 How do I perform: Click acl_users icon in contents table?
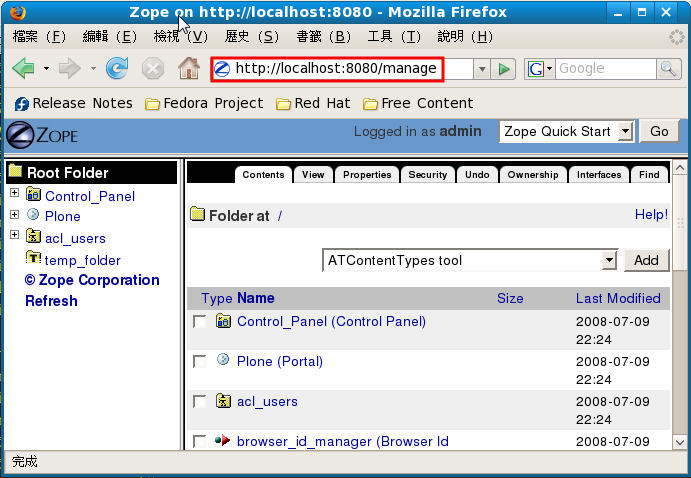[223, 401]
